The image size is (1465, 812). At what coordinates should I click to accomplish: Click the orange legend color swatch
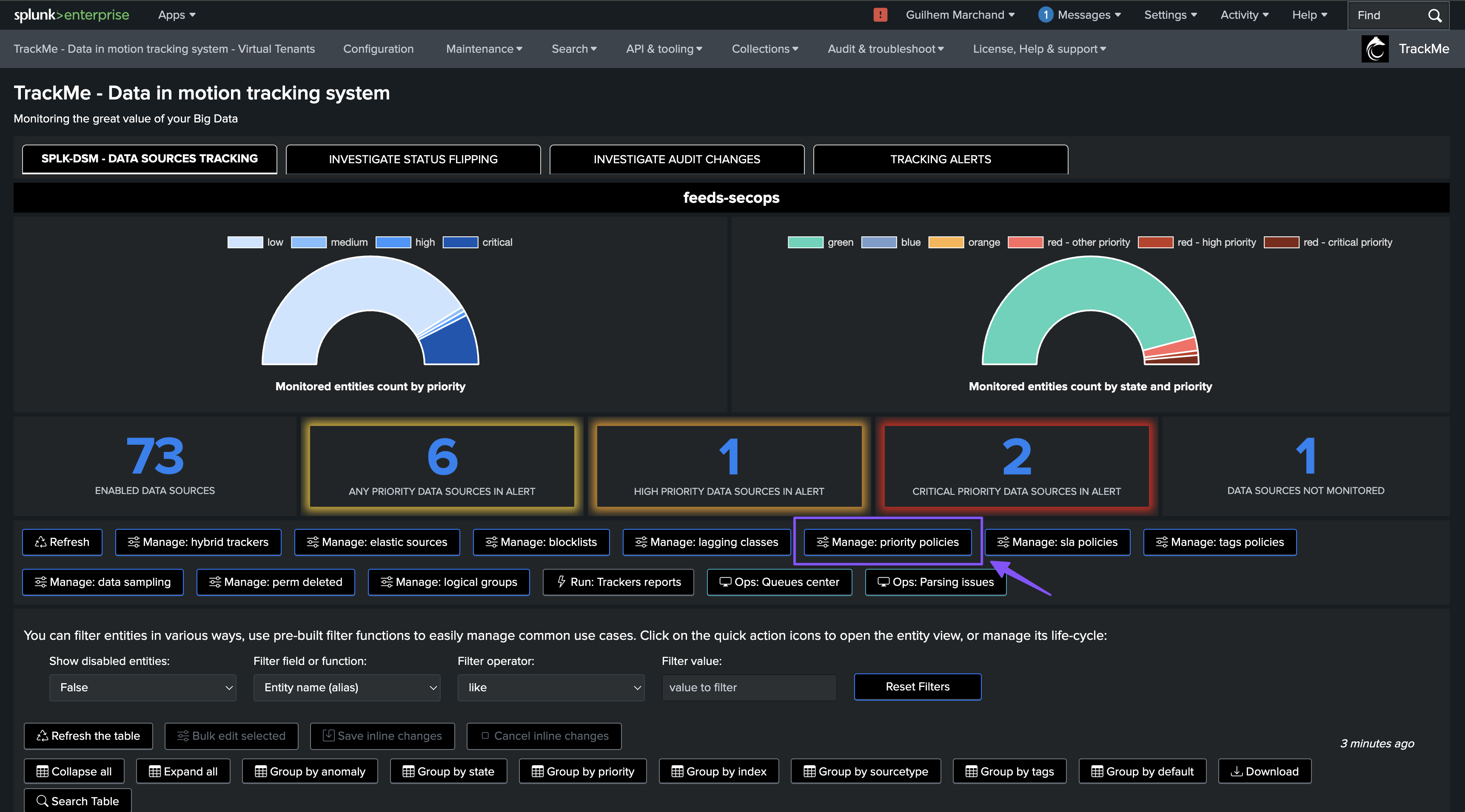click(x=946, y=242)
